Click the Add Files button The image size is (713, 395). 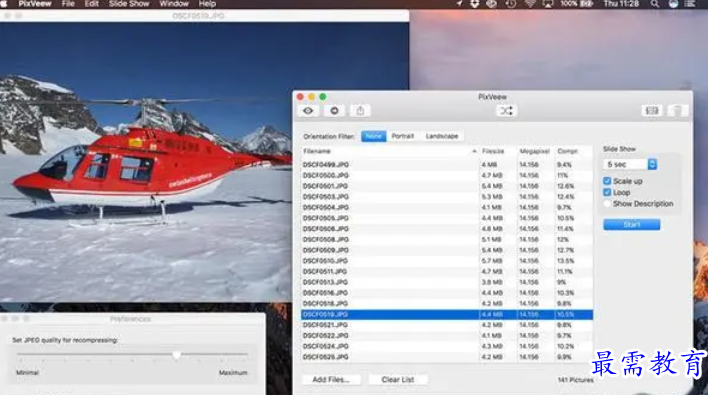331,380
